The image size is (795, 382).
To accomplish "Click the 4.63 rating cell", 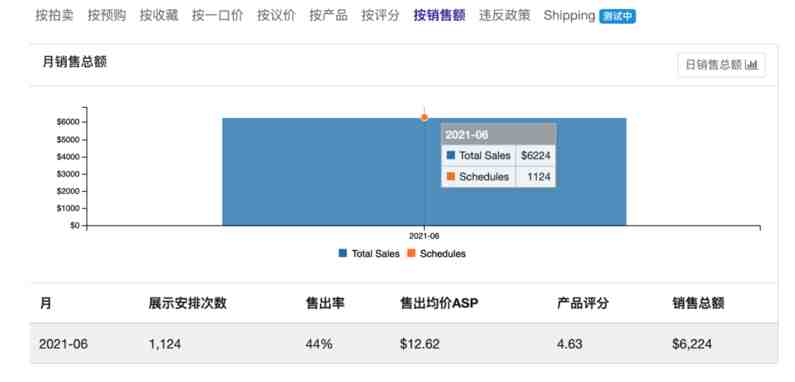I will point(569,344).
